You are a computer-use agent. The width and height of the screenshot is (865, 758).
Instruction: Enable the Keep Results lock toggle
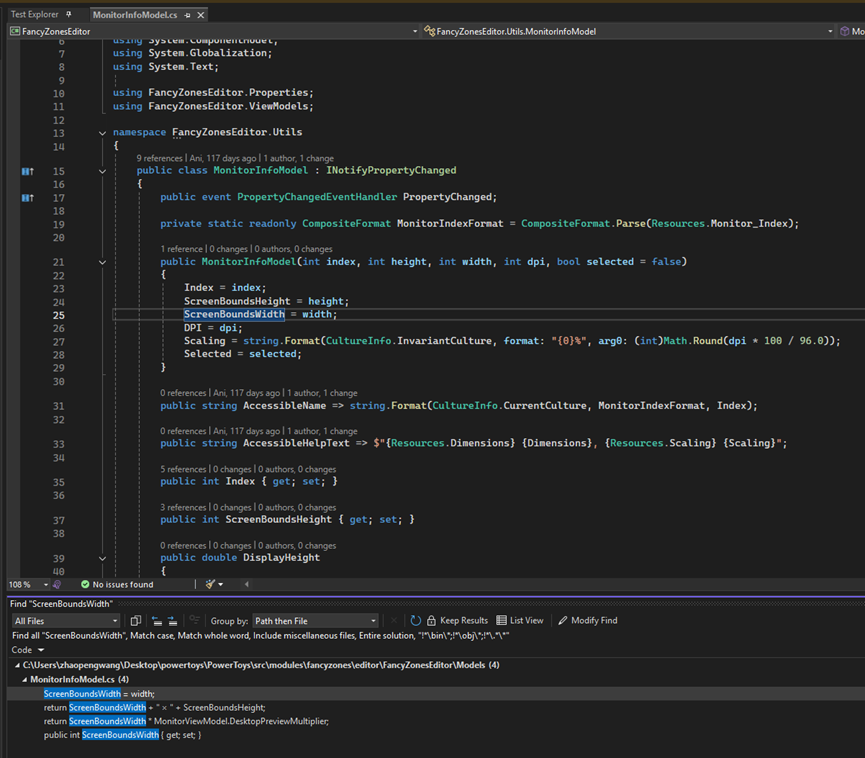(x=433, y=620)
